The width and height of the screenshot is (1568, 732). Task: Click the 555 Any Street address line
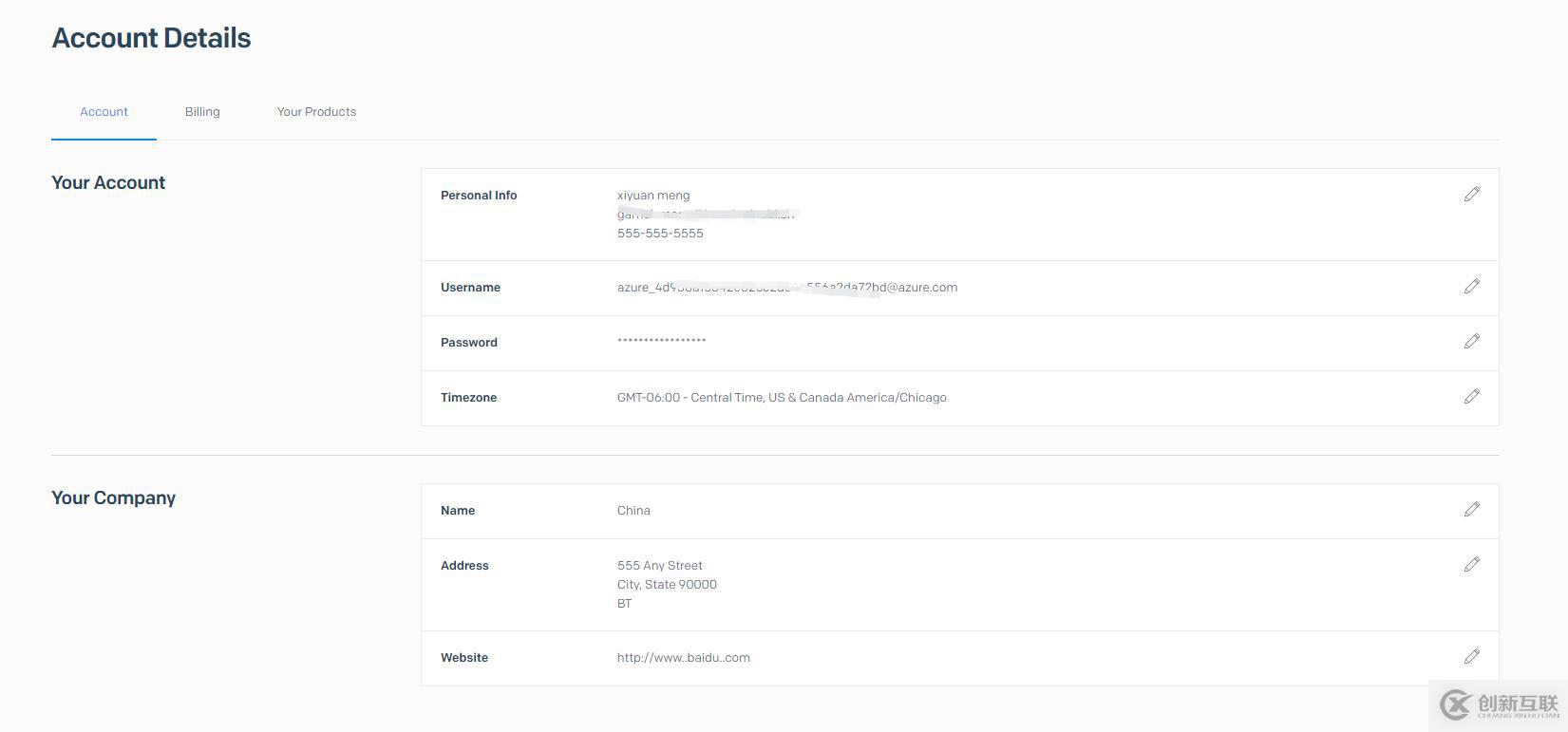click(659, 566)
